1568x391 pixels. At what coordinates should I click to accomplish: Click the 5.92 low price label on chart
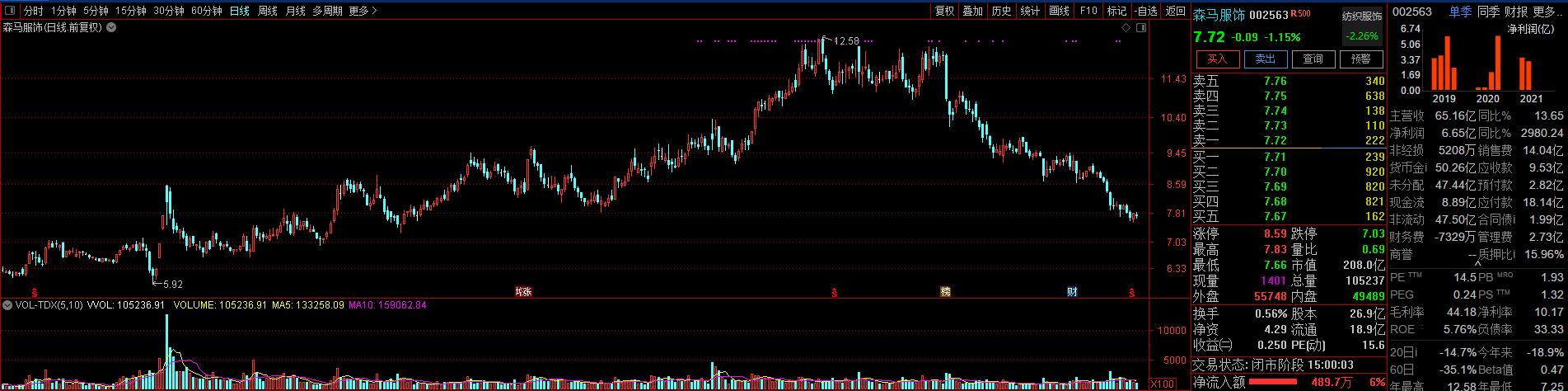tap(171, 284)
